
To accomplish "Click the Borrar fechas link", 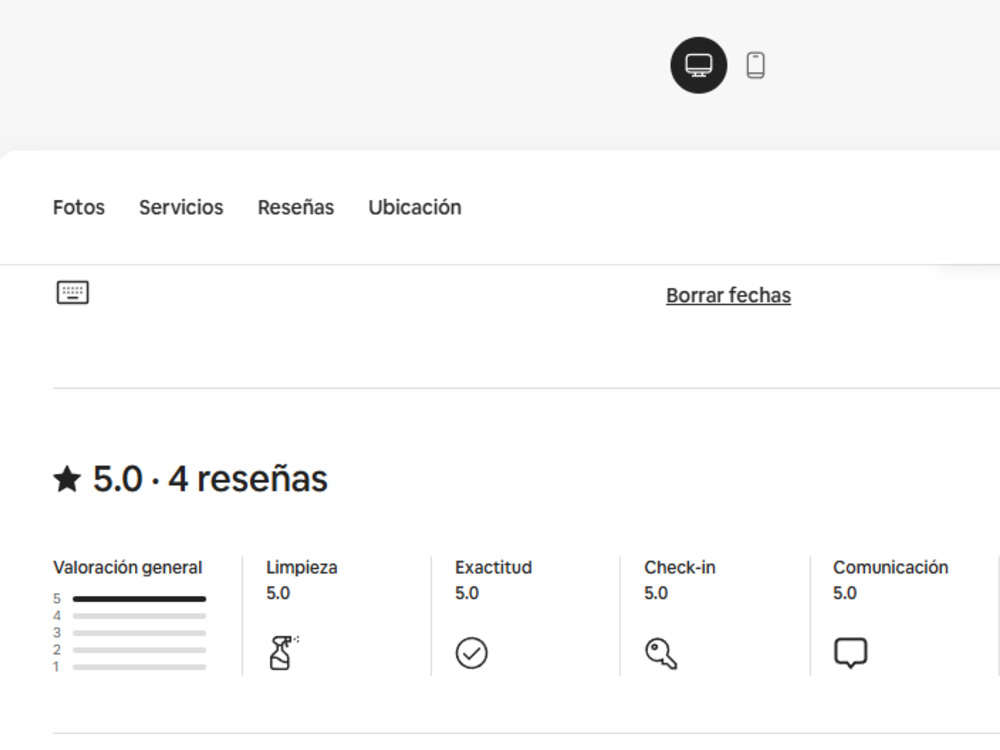I will coord(728,295).
